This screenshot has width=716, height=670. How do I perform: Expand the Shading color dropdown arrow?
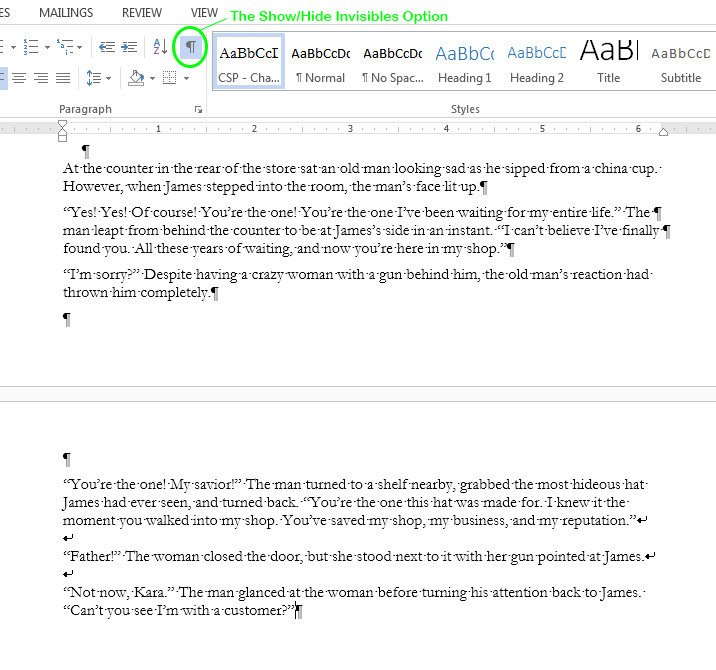152,79
